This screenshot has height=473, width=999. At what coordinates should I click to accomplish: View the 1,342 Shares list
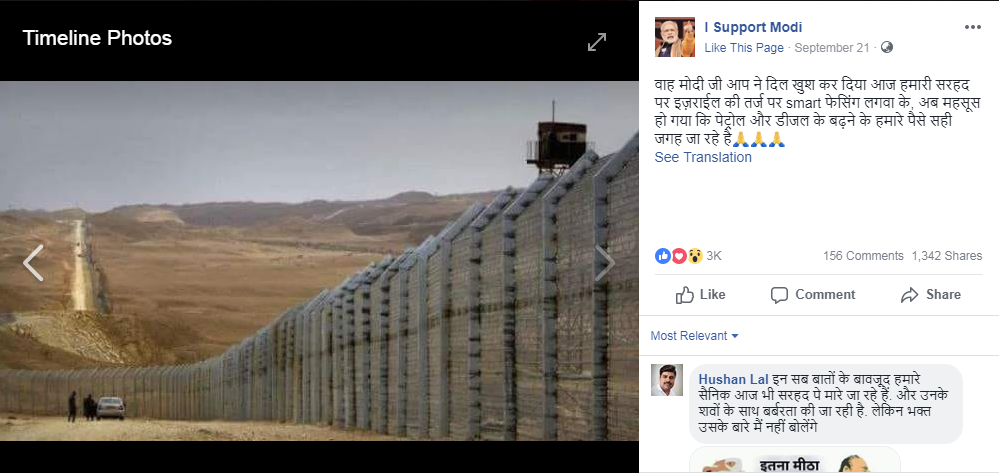pos(947,256)
